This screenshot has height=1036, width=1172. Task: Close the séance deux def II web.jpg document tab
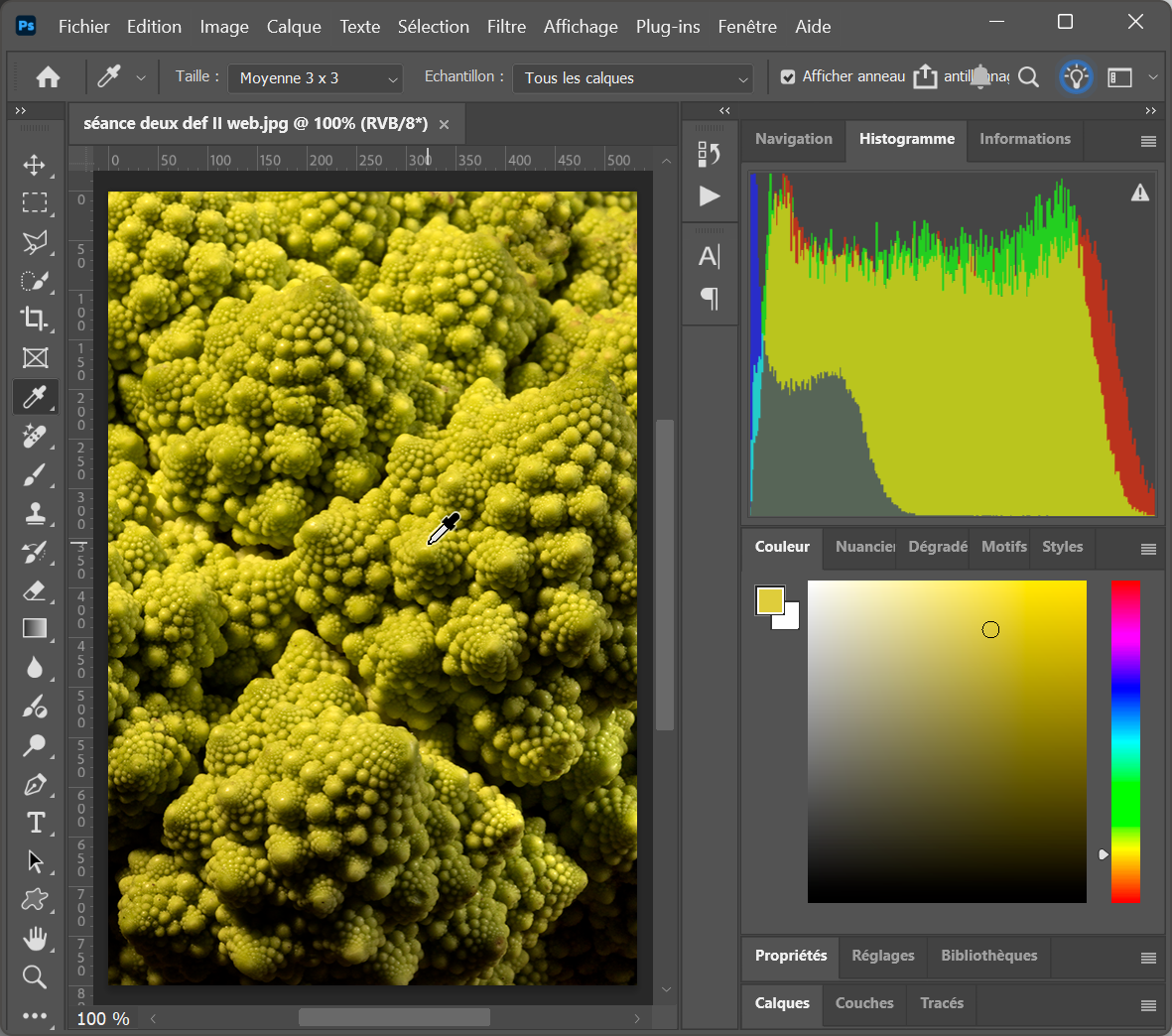444,124
